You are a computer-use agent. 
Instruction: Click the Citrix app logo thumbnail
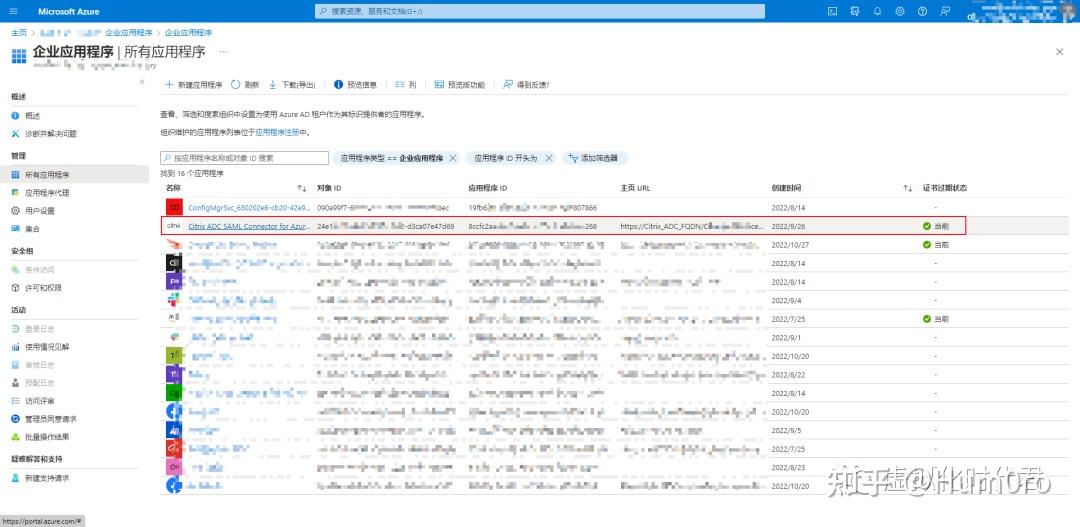174,226
